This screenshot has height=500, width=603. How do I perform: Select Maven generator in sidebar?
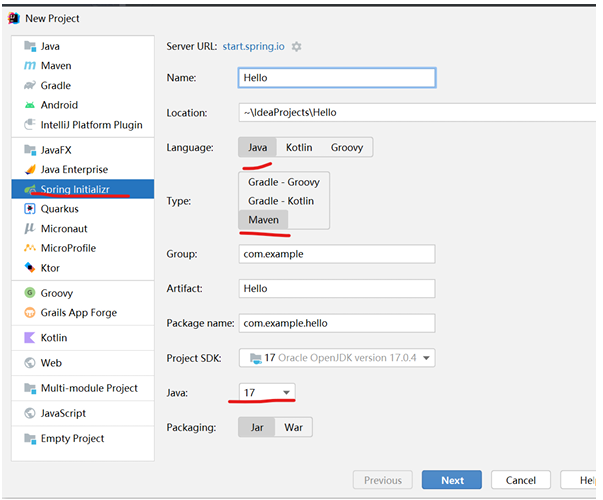(83, 66)
